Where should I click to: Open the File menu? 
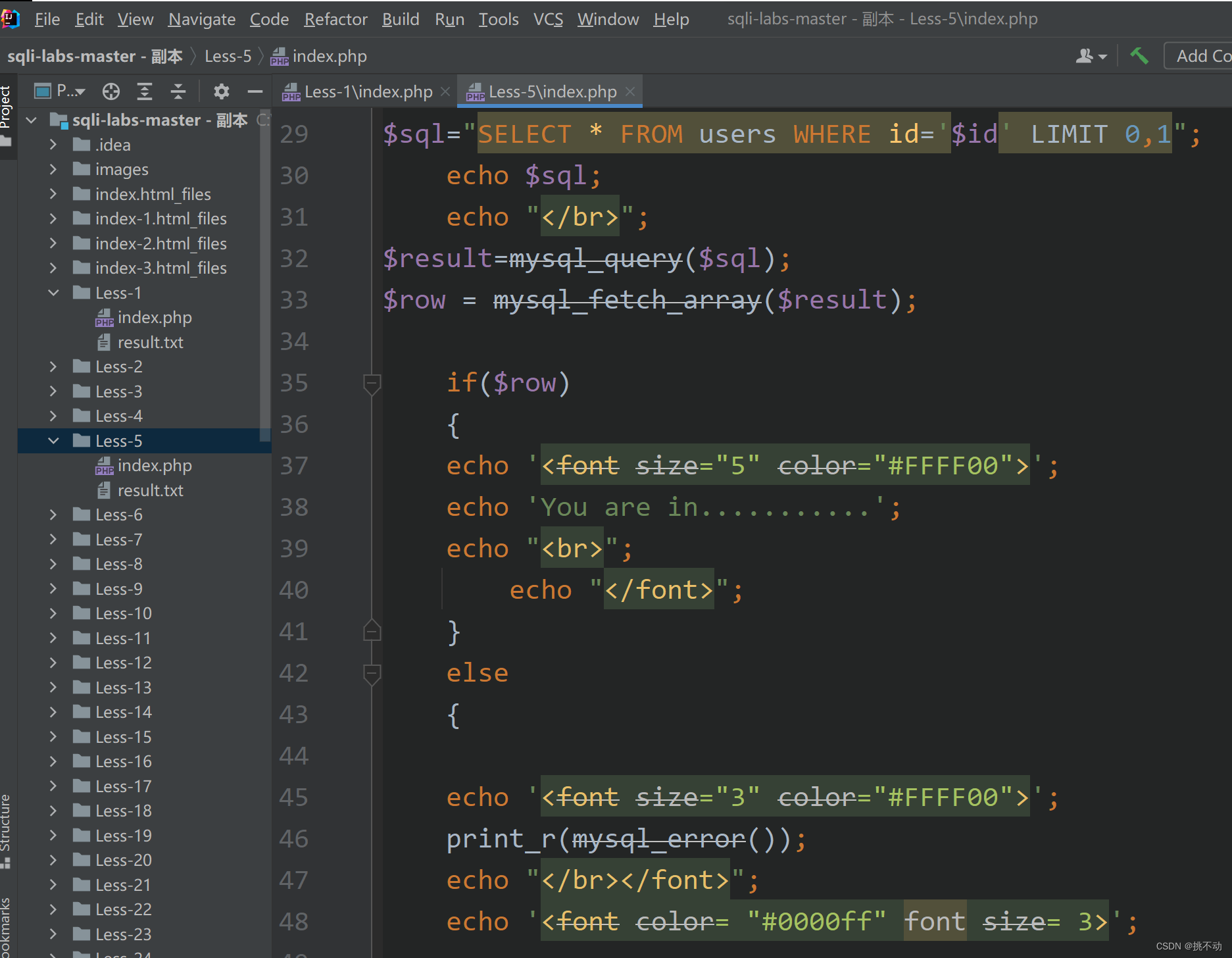point(47,19)
